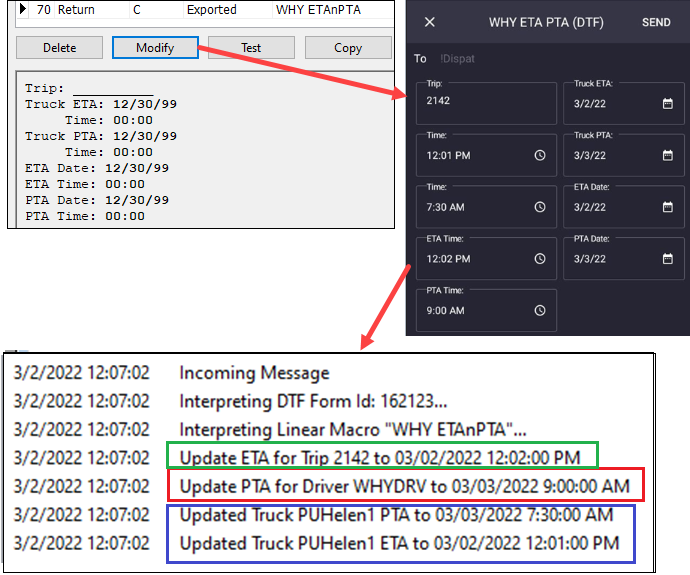Select 'Update ETA for Trip 2142' log line

[380, 458]
